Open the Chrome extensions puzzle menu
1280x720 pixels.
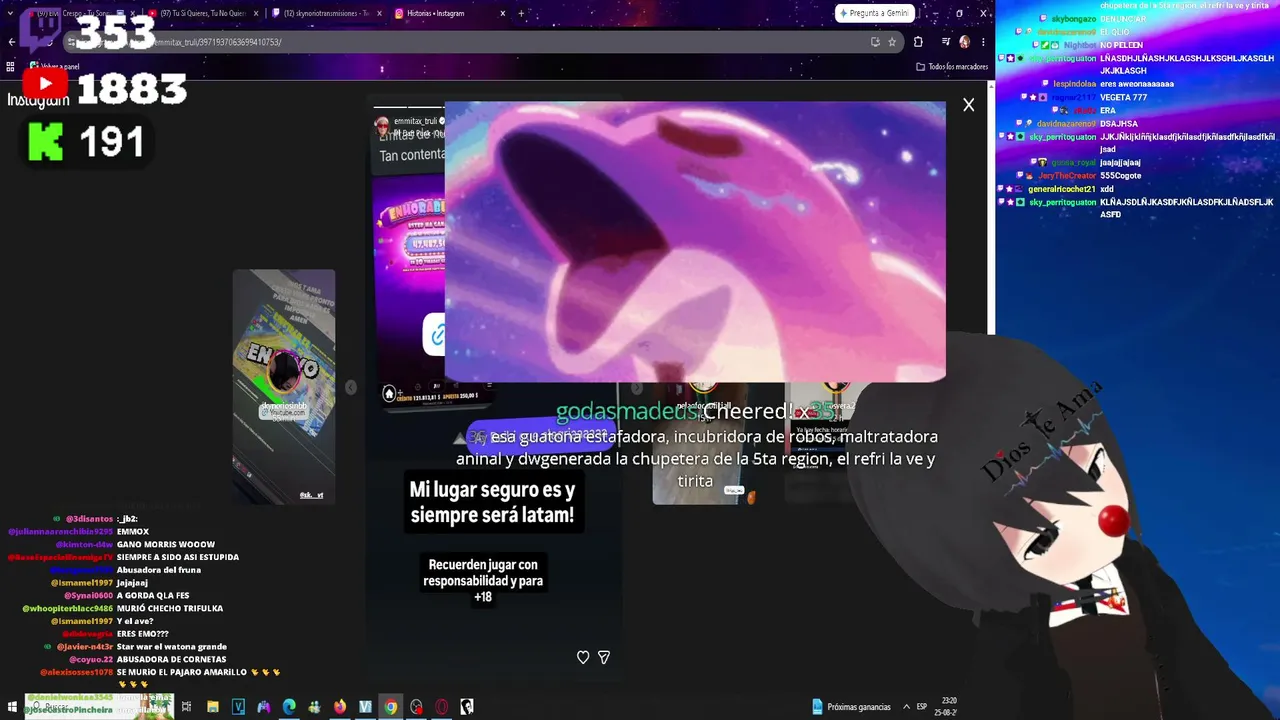click(918, 42)
